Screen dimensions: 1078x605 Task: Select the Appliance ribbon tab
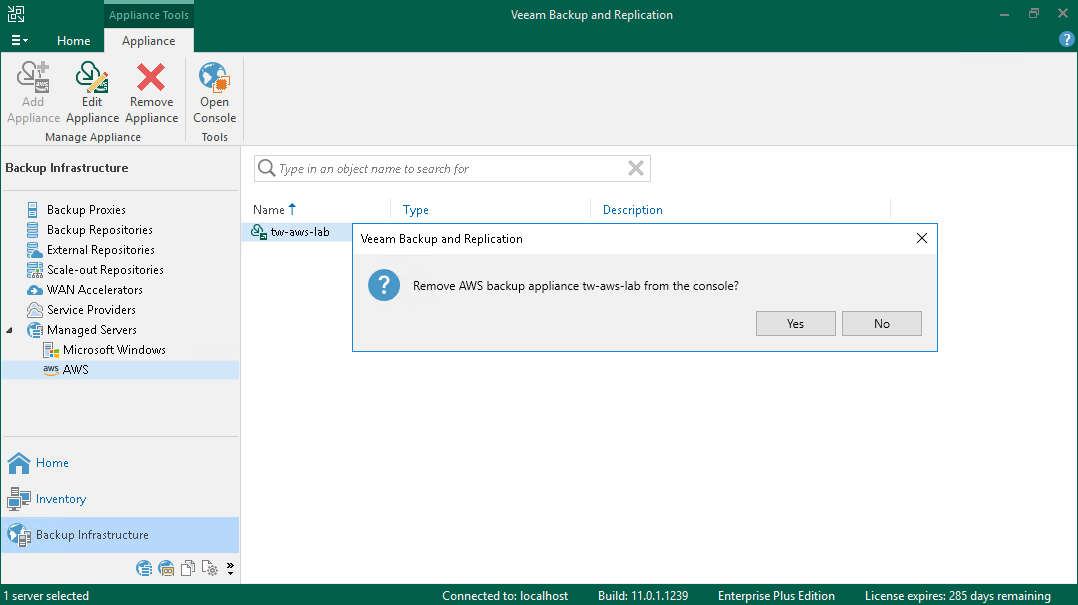point(148,41)
